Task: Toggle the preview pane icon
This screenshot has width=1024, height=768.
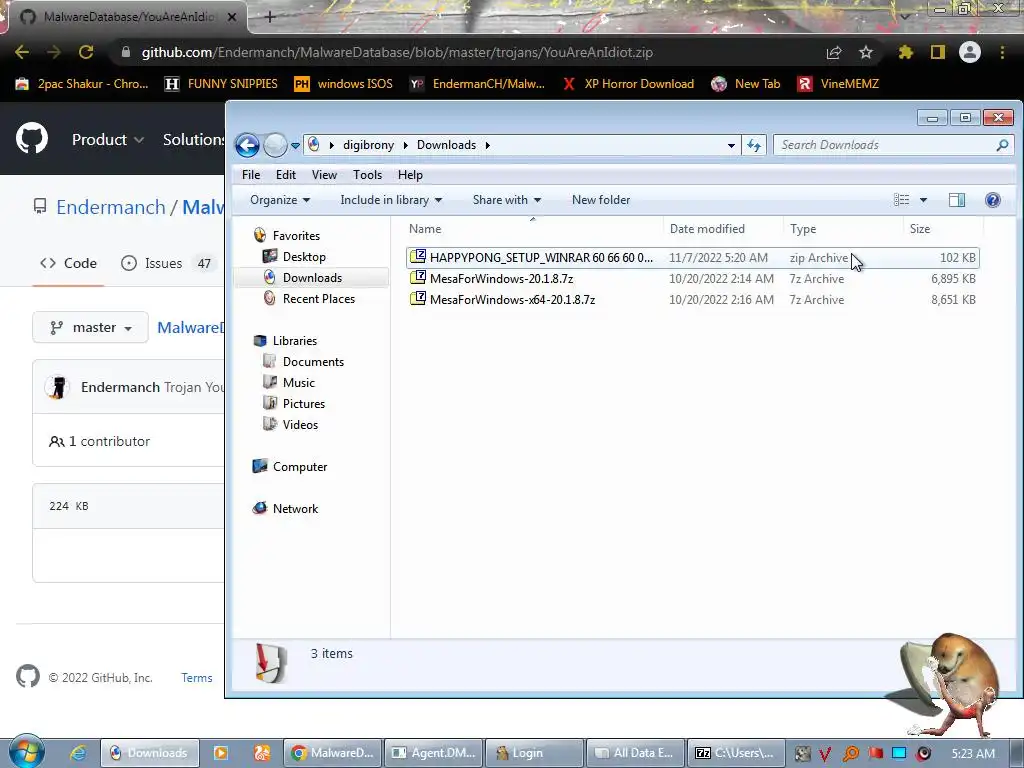Action: (x=957, y=200)
